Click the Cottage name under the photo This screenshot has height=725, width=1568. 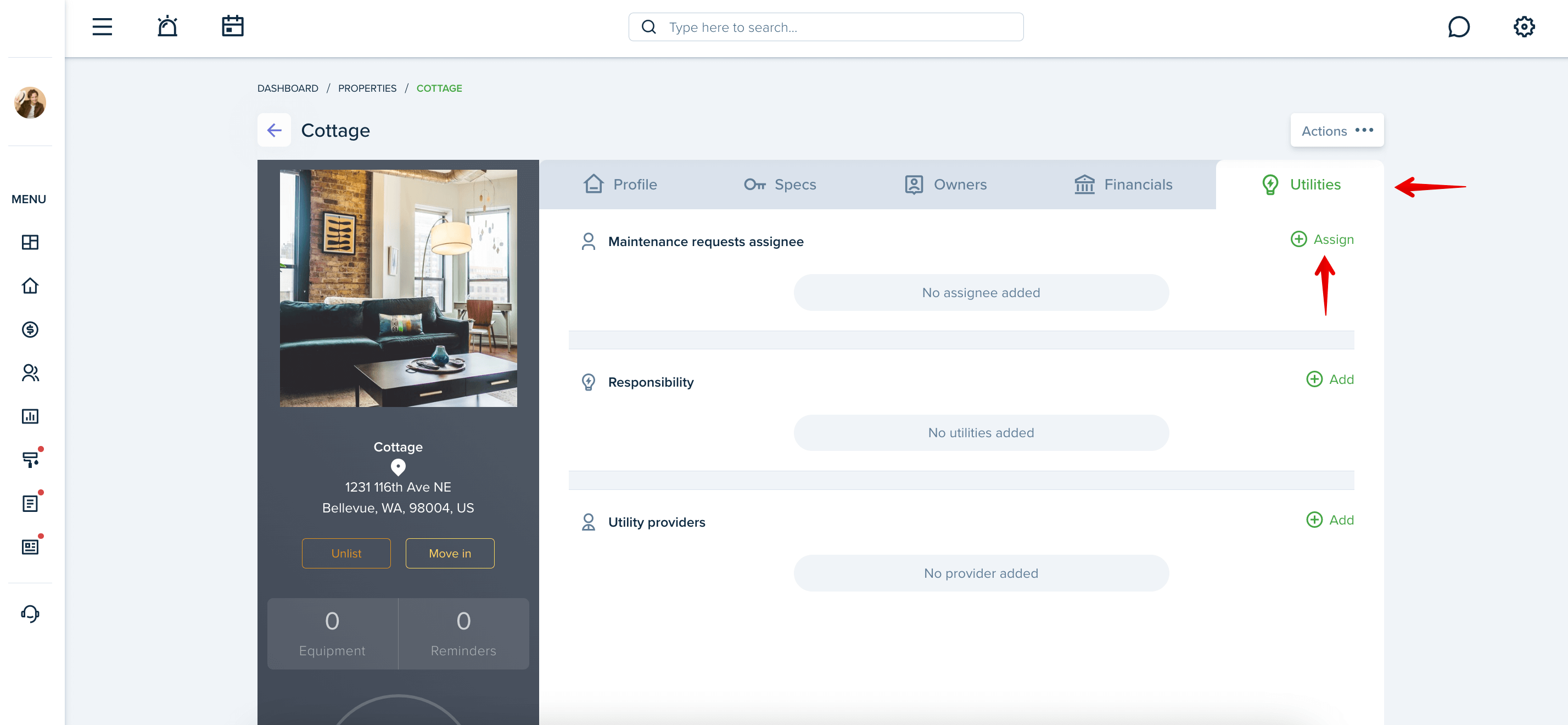[398, 447]
